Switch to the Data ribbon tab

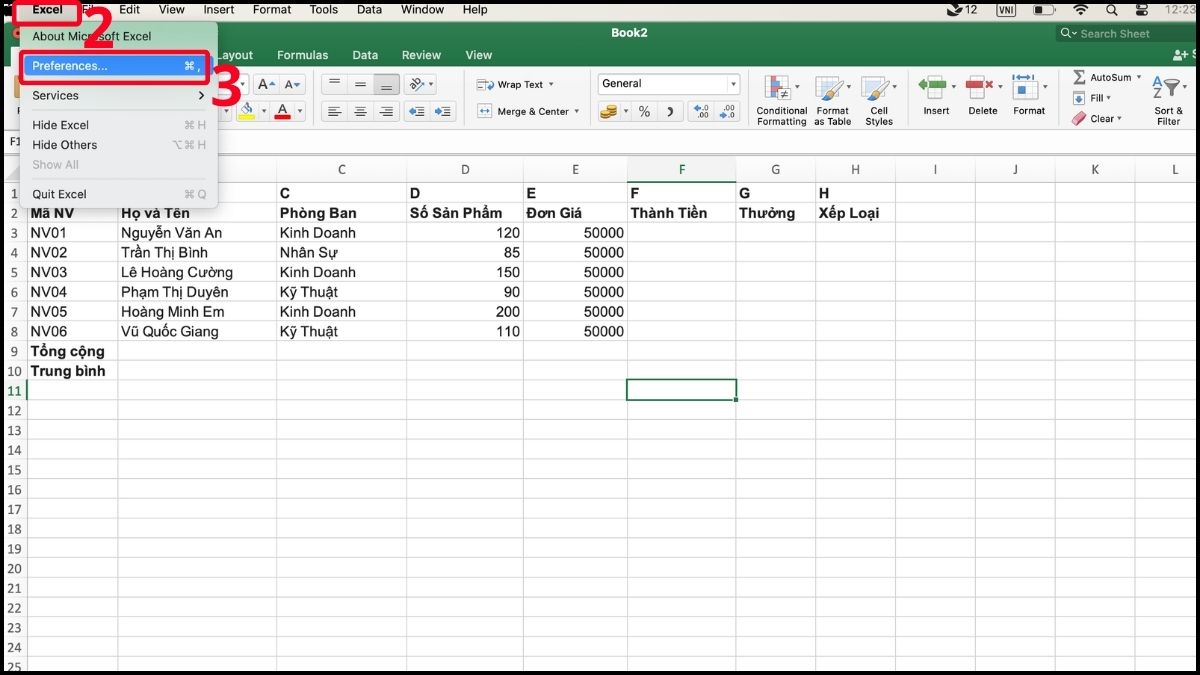click(365, 55)
